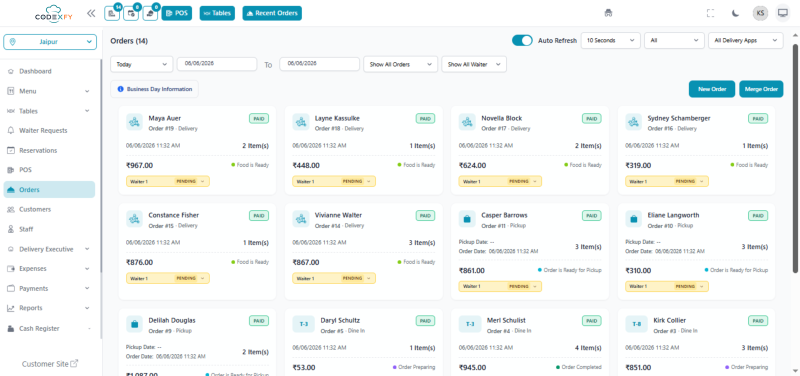Open Staff in the sidebar

[49, 229]
